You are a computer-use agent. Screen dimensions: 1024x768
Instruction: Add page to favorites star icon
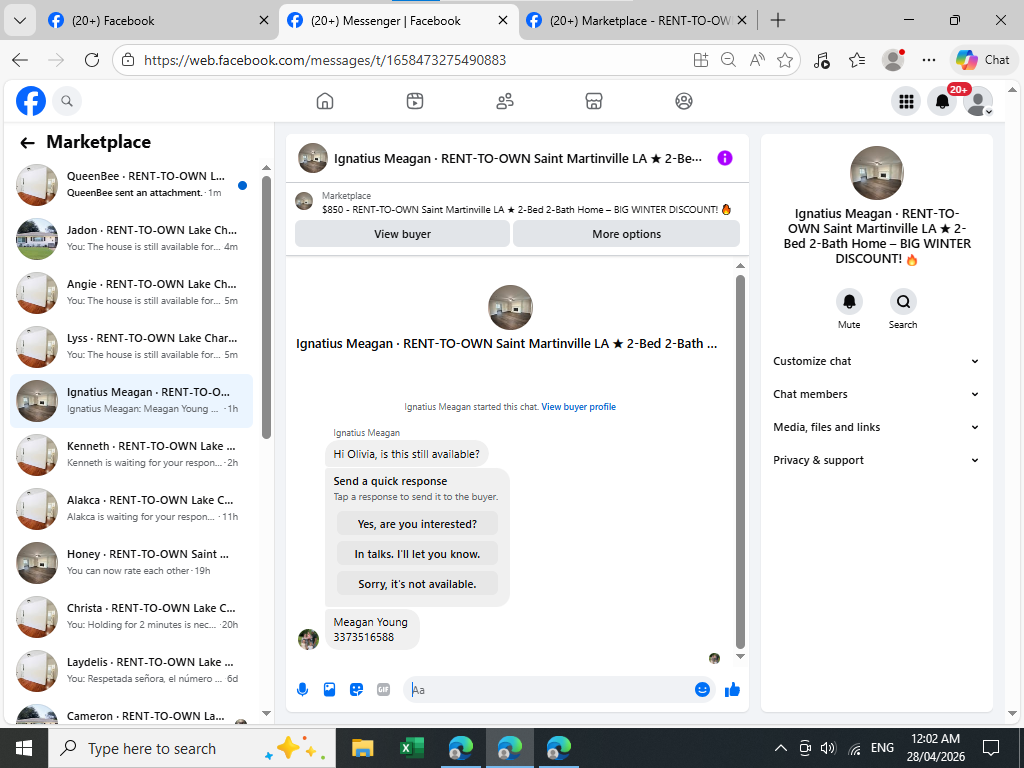tap(785, 60)
